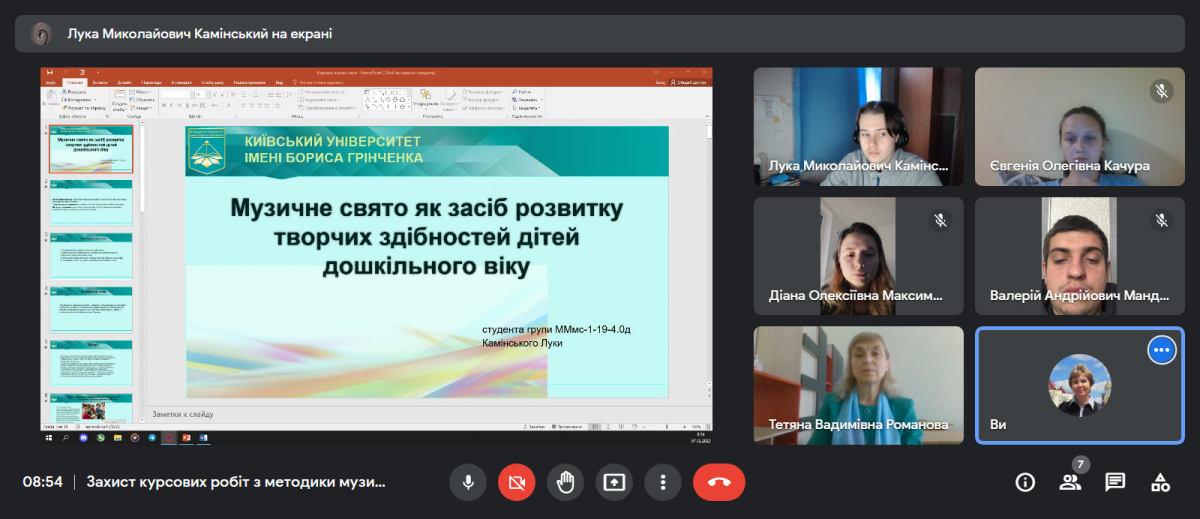Open the chat panel
This screenshot has height=519, width=1200.
click(x=1115, y=482)
